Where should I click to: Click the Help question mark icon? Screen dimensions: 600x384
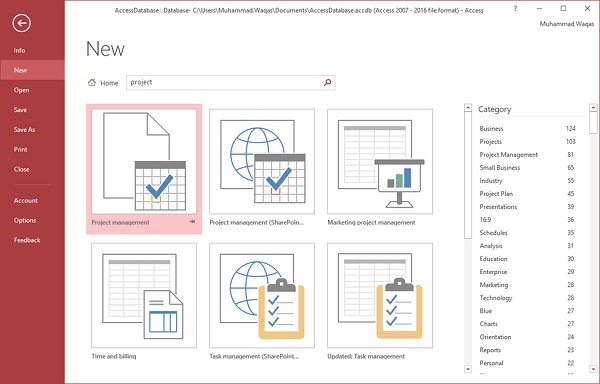click(515, 8)
